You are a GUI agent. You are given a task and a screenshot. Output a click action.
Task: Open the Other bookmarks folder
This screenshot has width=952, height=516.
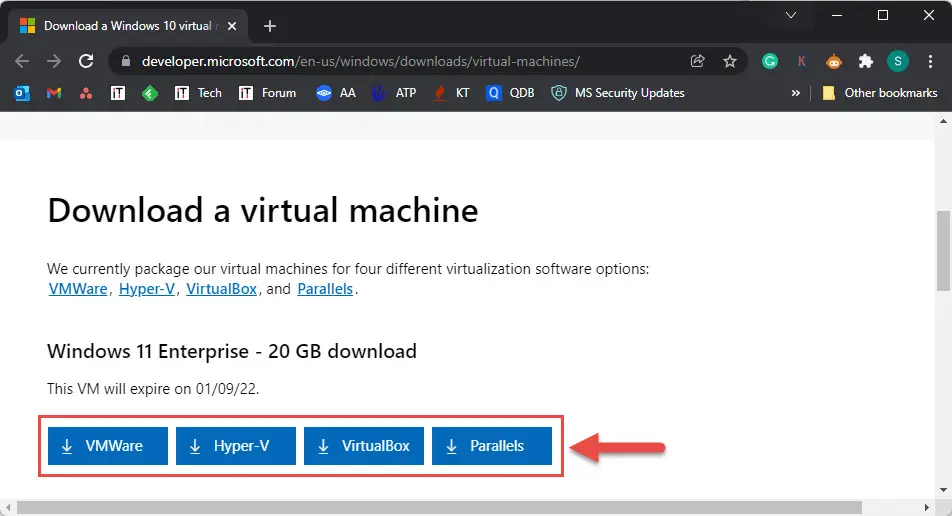879,93
